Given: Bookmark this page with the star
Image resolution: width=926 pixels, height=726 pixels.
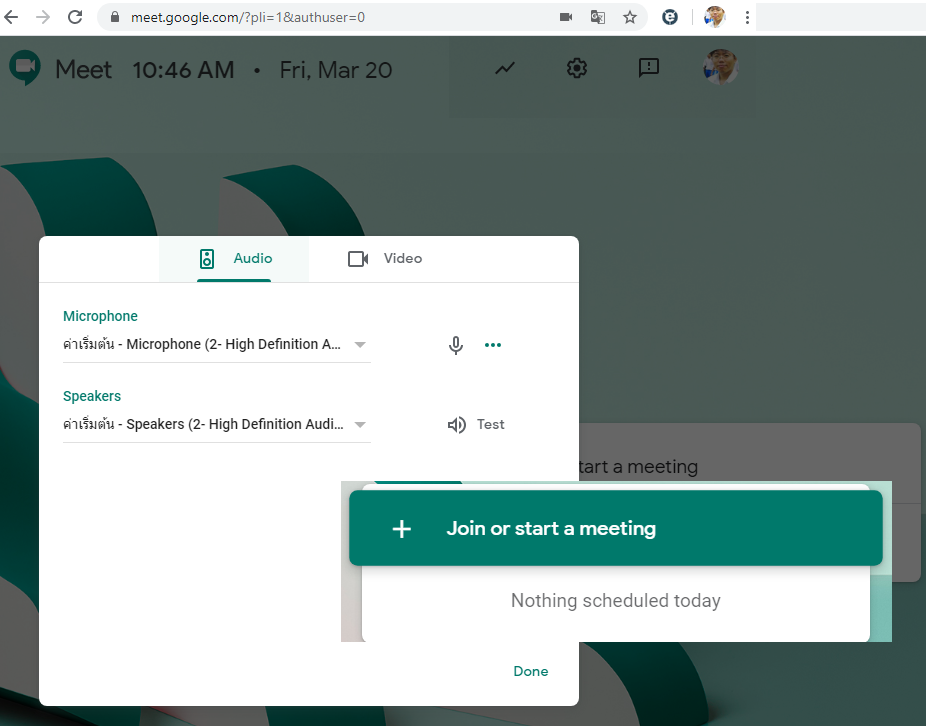Looking at the screenshot, I should coord(630,17).
